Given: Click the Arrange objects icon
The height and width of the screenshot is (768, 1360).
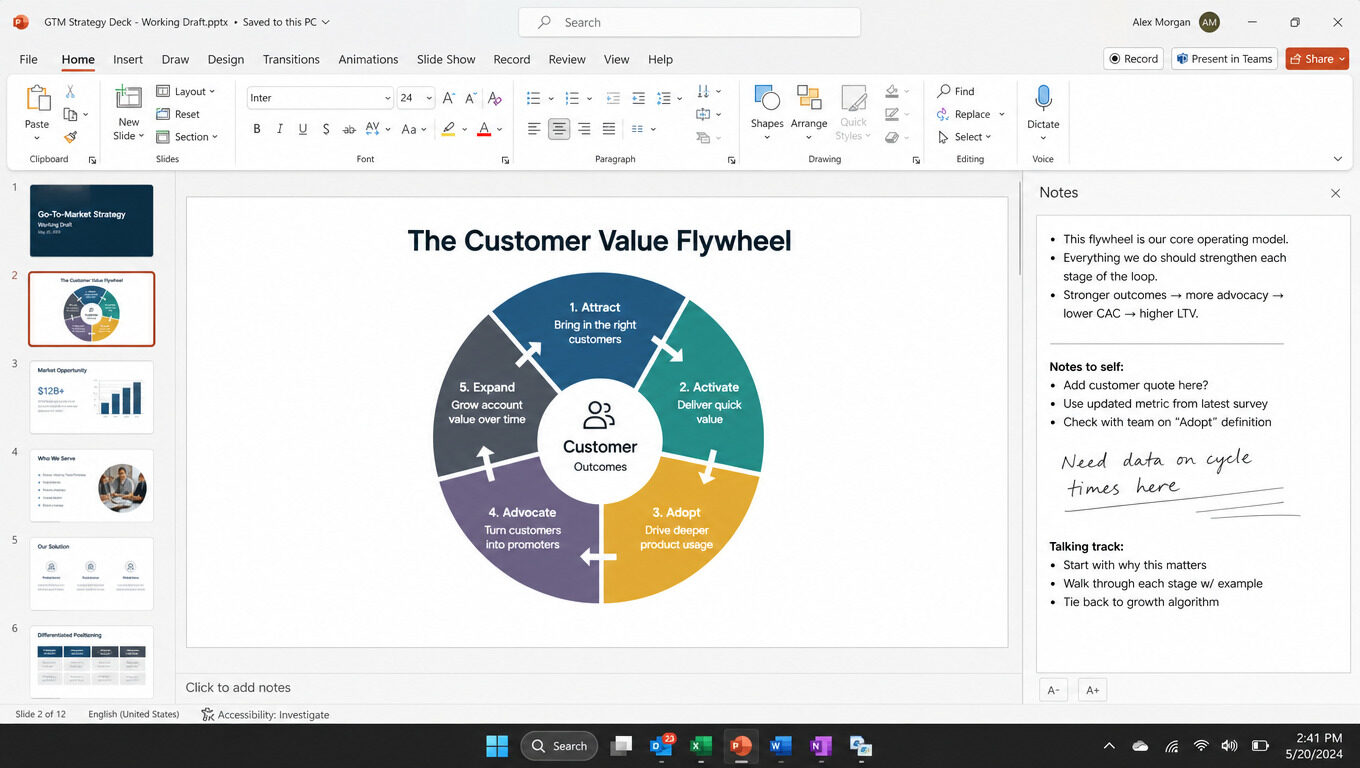Looking at the screenshot, I should pyautogui.click(x=808, y=98).
